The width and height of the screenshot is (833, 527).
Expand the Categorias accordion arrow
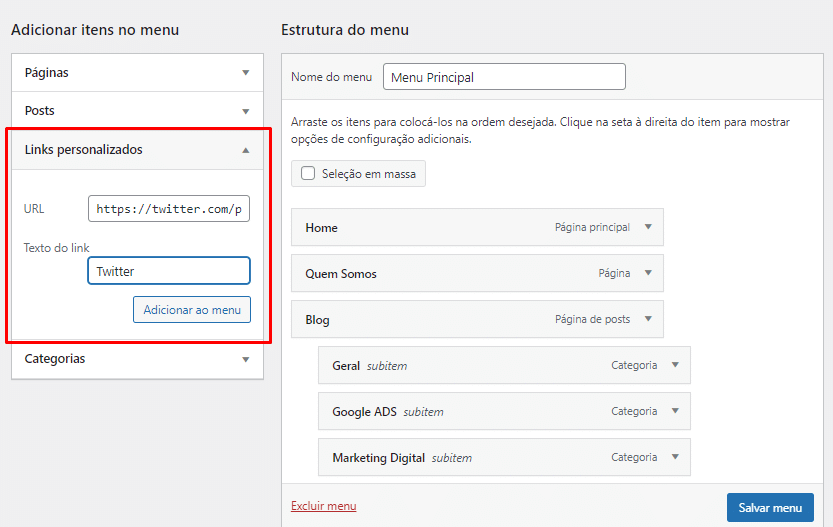[x=245, y=359]
